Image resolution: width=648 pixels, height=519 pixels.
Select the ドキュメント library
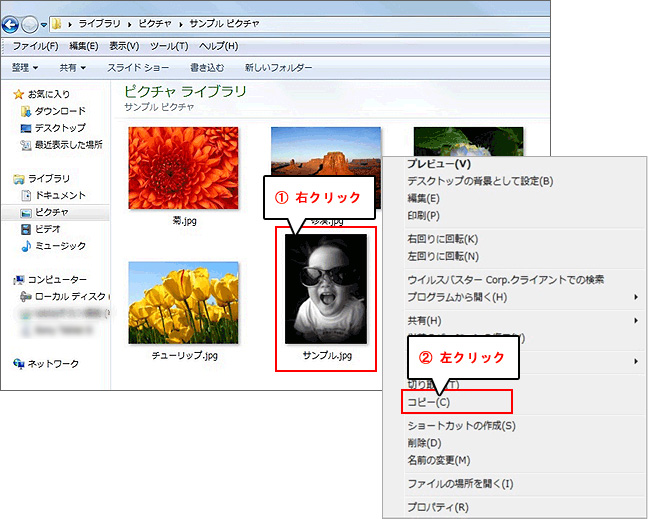[x=60, y=196]
